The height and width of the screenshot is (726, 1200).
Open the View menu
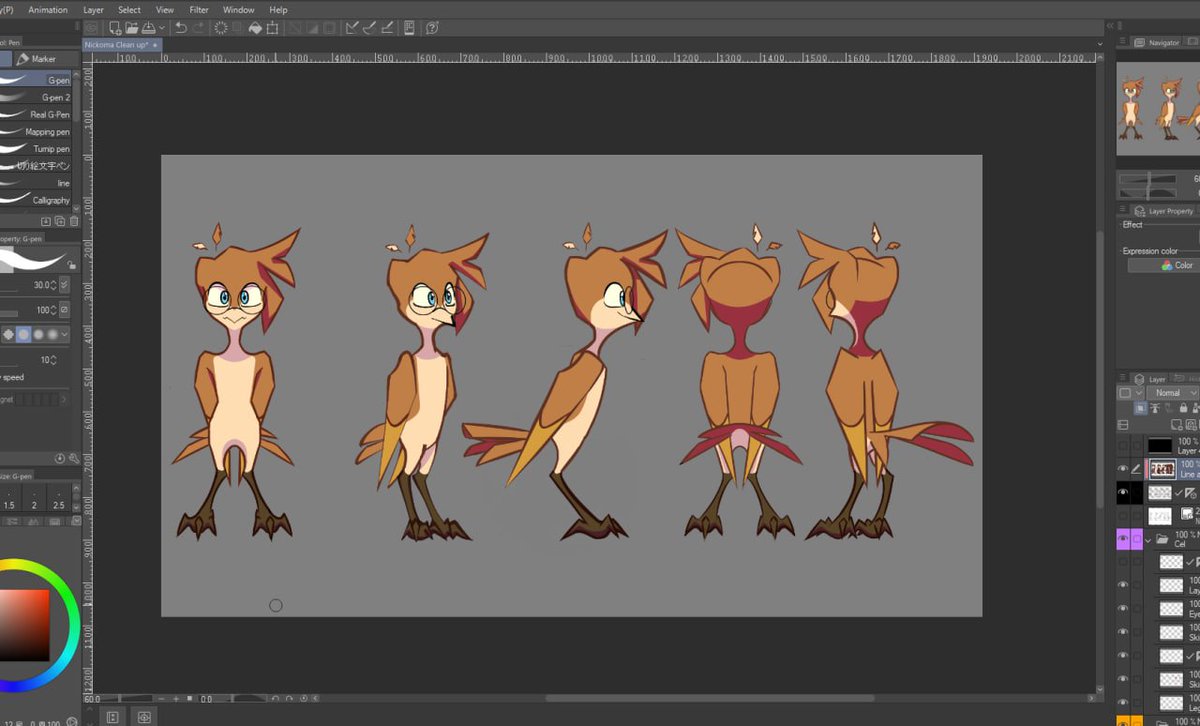coord(165,10)
